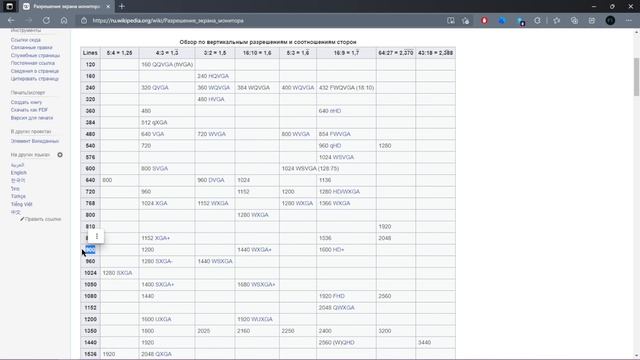
Task: Open the tab actions menu icon
Action: [9, 6]
